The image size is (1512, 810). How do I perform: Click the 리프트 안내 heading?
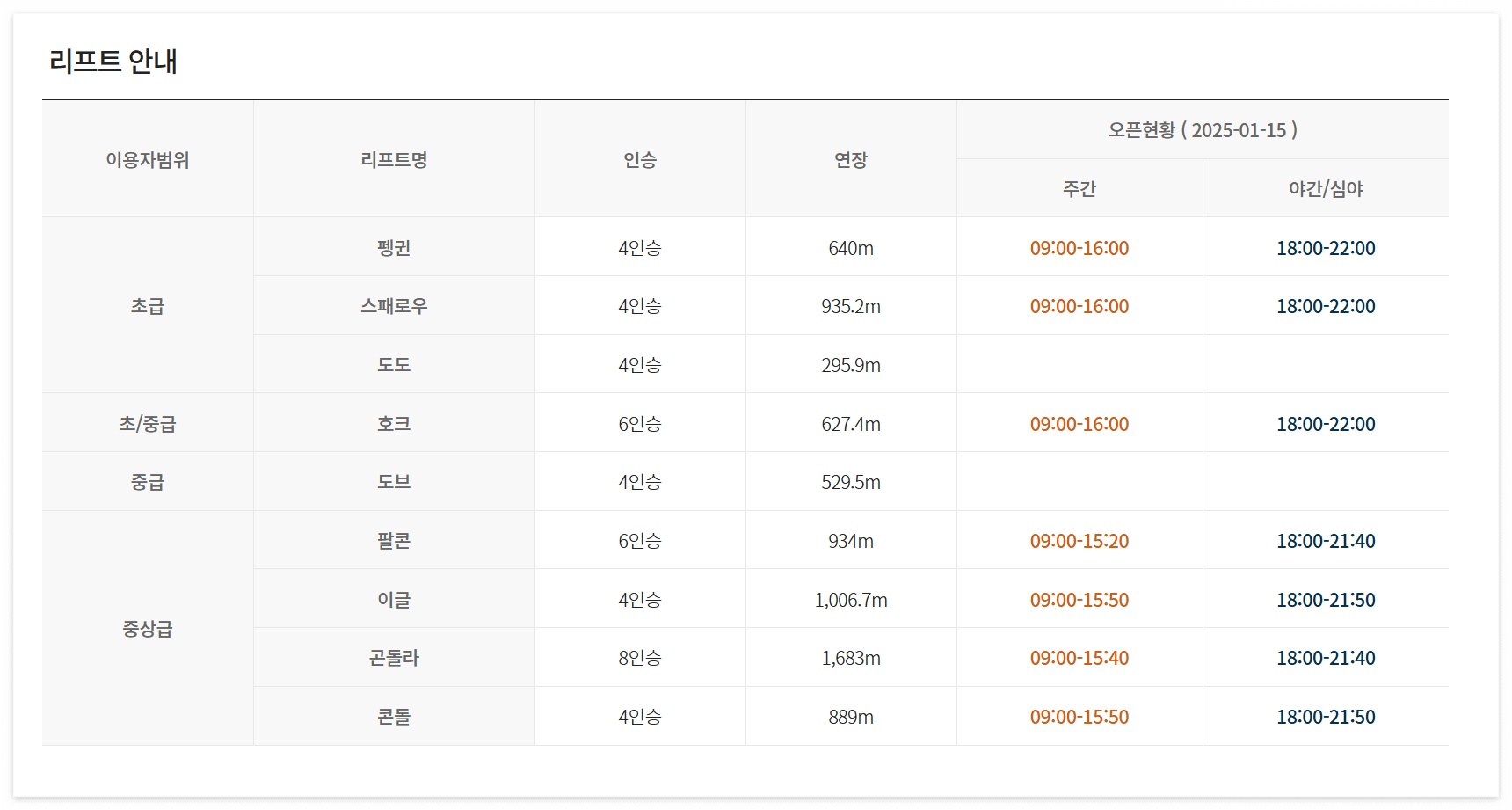point(114,62)
